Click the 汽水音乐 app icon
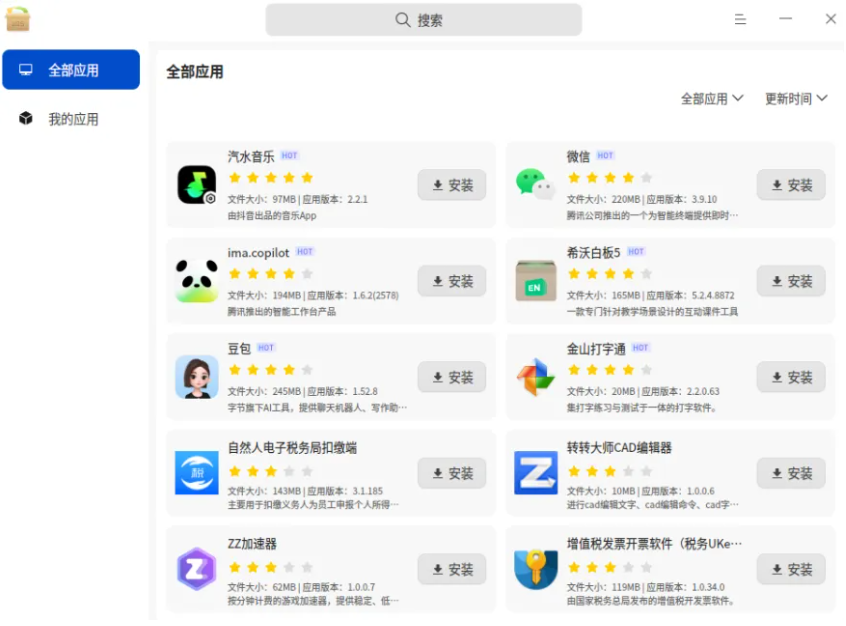This screenshot has width=846, height=626. (x=197, y=185)
